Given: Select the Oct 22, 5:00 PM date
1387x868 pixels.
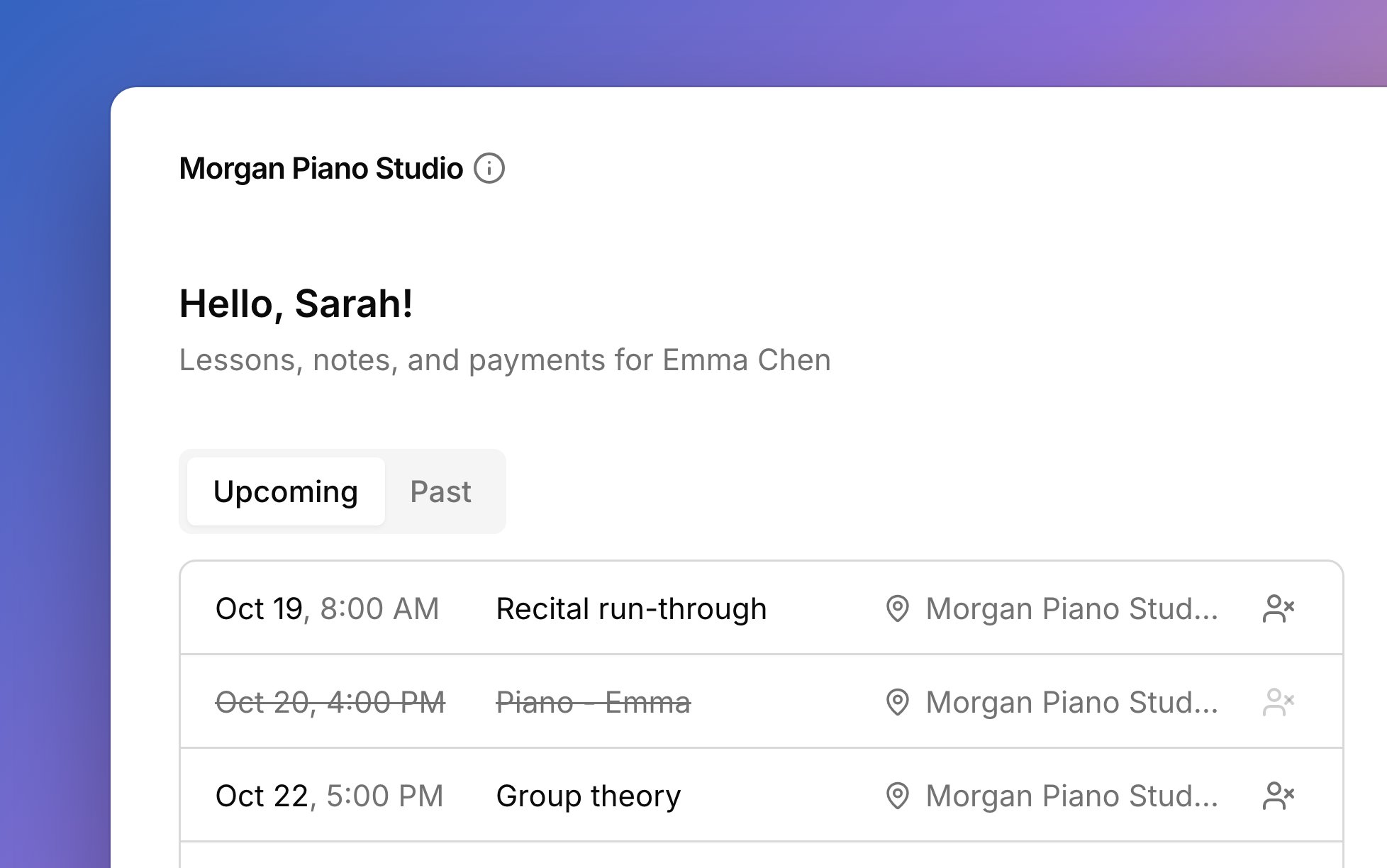Looking at the screenshot, I should pyautogui.click(x=329, y=796).
